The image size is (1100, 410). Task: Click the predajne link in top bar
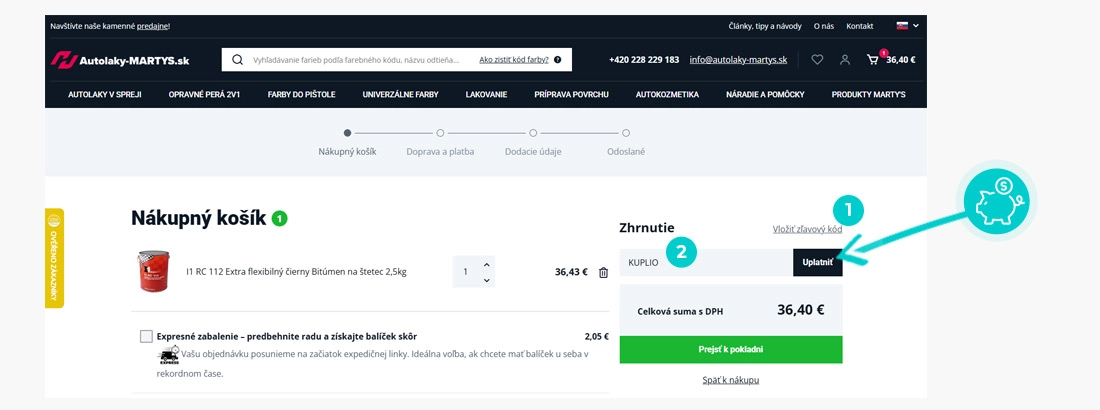(152, 26)
